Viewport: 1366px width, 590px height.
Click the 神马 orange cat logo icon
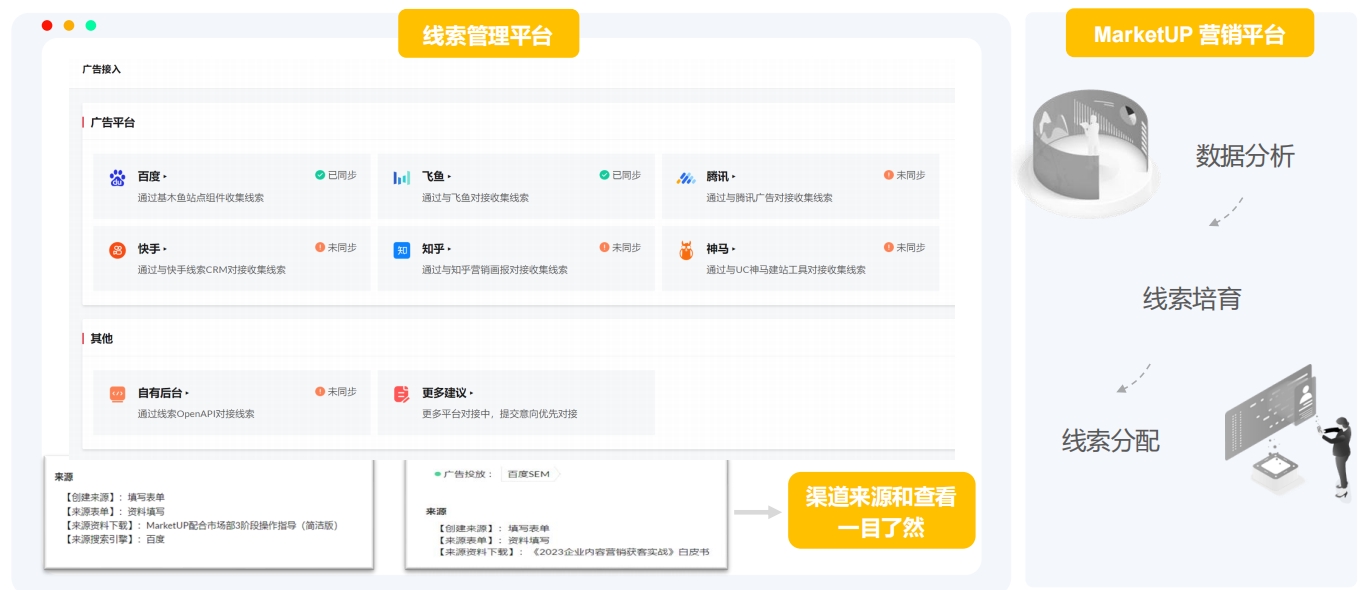(686, 250)
